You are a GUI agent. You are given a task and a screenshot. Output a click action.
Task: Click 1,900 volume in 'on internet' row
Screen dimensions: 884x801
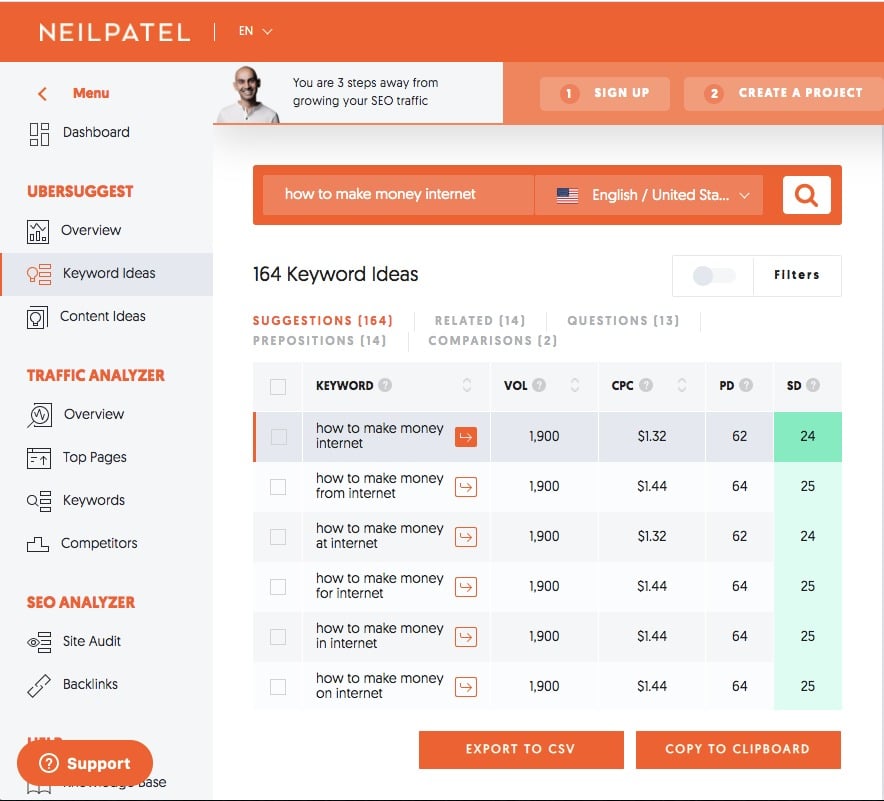pyautogui.click(x=544, y=687)
